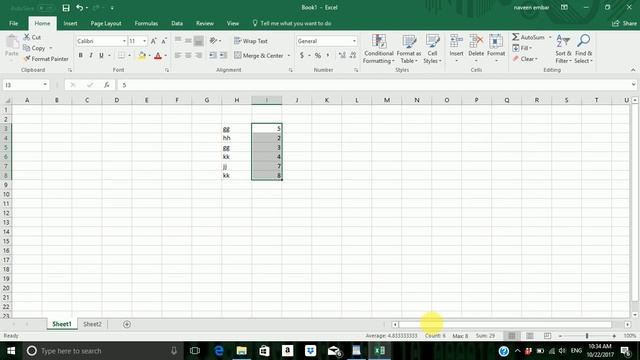Apply the Accounting dollar format
Screen dimensions: 640x360
point(302,56)
